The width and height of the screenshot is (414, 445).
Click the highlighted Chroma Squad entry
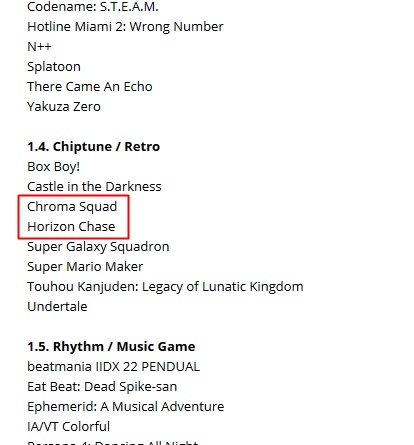click(x=72, y=207)
